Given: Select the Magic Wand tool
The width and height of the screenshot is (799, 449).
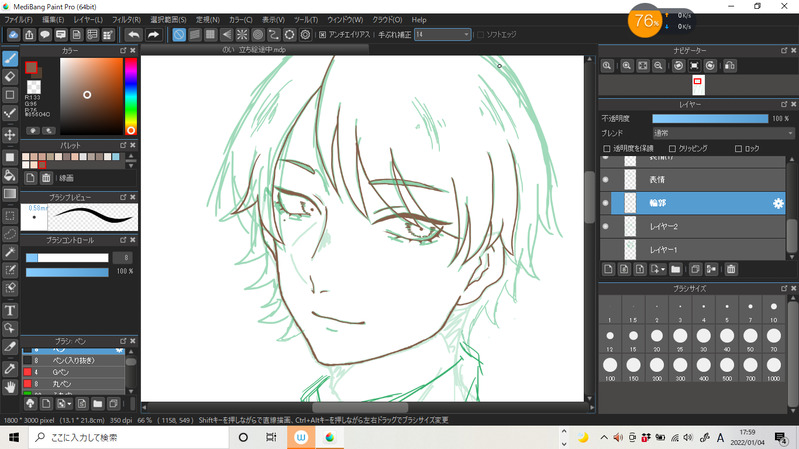Looking at the screenshot, I should click(x=10, y=252).
